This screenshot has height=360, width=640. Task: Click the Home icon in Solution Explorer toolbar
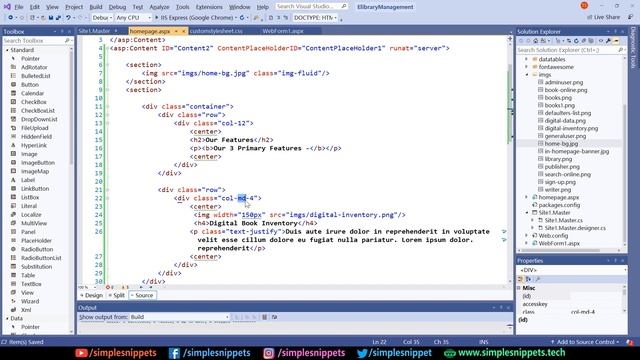tap(536, 41)
